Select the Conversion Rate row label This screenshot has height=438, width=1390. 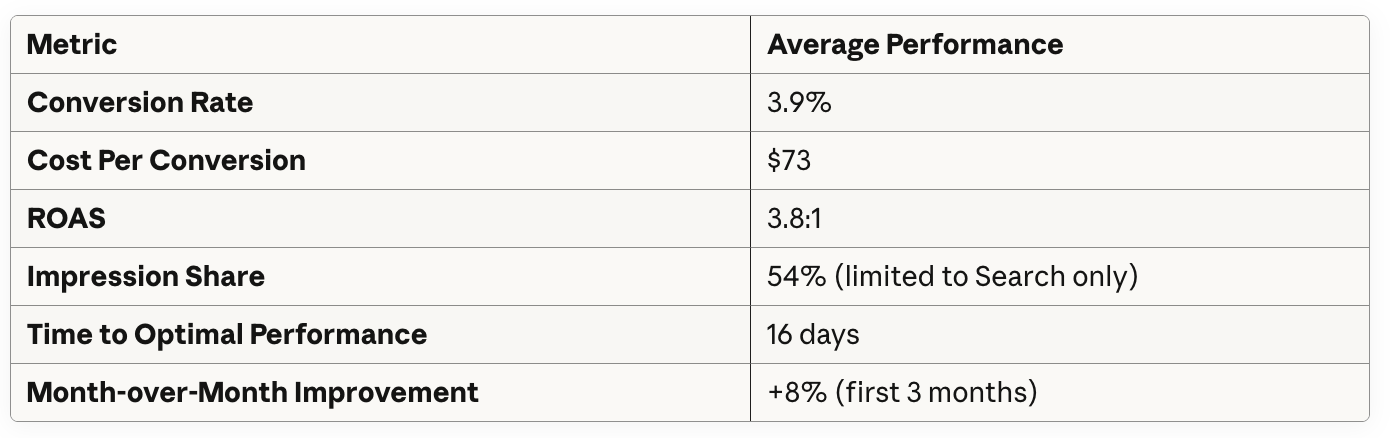pyautogui.click(x=140, y=103)
